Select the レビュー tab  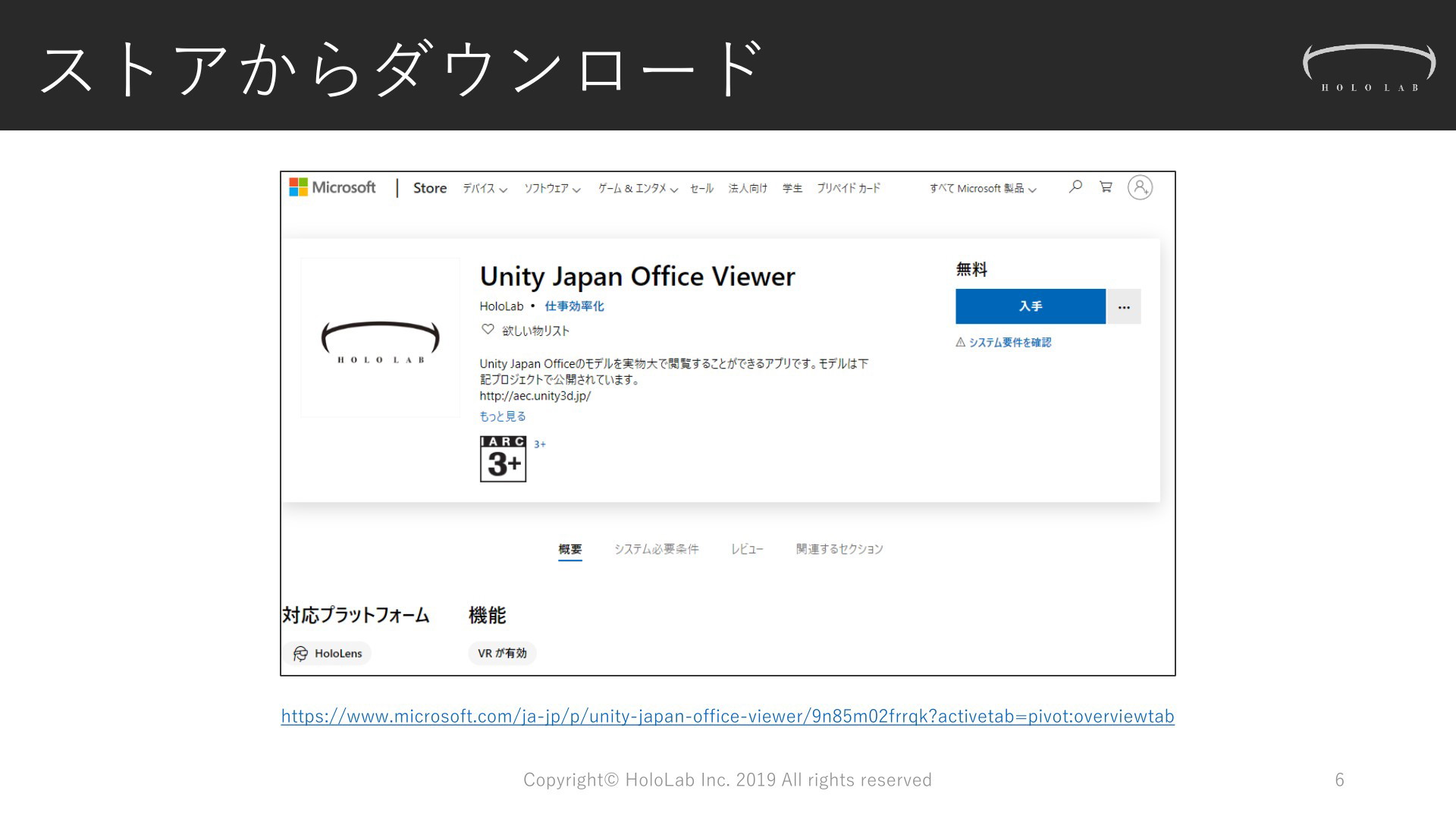[x=747, y=549]
